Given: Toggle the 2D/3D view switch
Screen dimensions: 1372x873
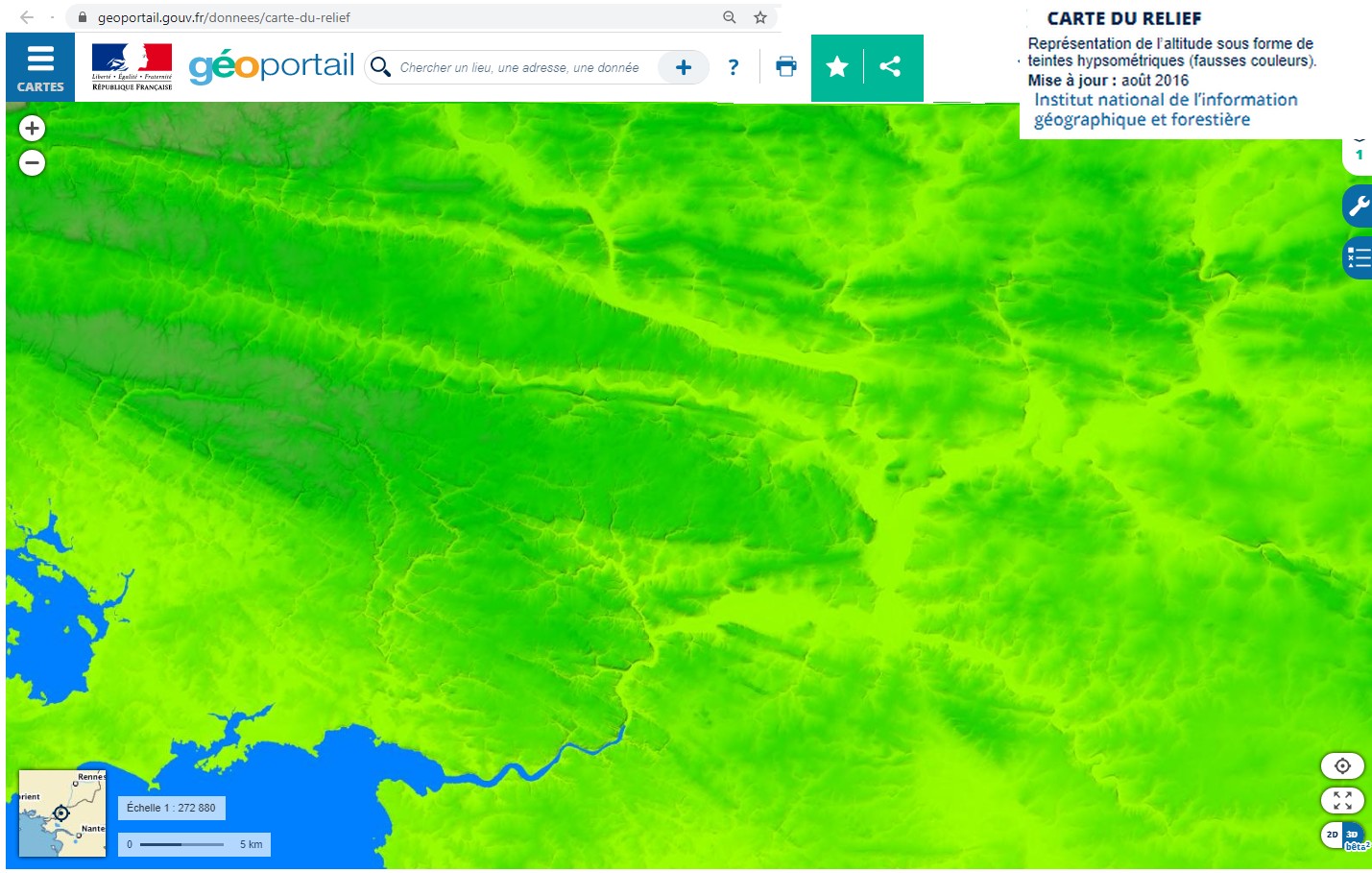Looking at the screenshot, I should tap(1342, 835).
